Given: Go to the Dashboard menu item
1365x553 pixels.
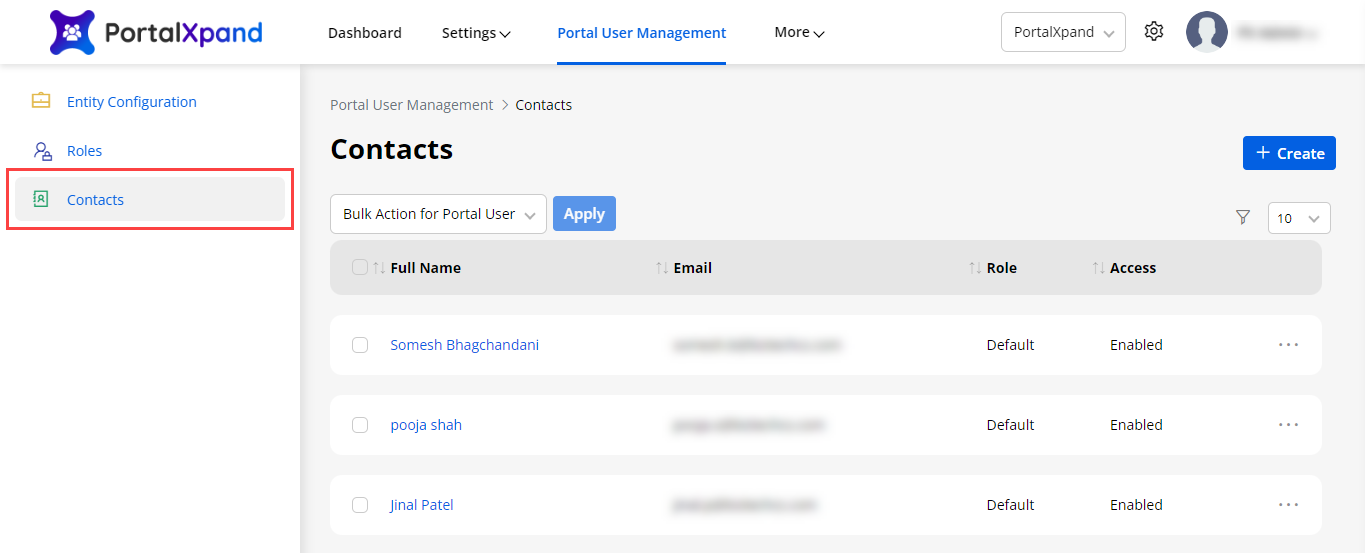Looking at the screenshot, I should [x=364, y=33].
